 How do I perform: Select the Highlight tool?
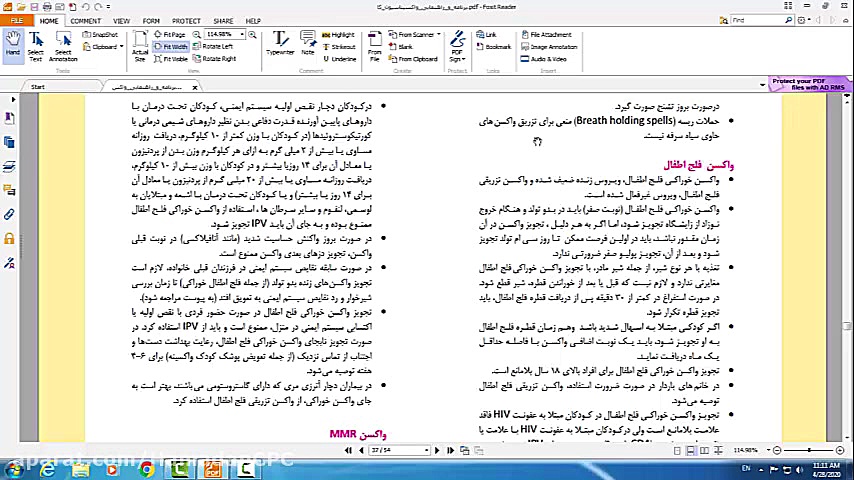point(338,35)
